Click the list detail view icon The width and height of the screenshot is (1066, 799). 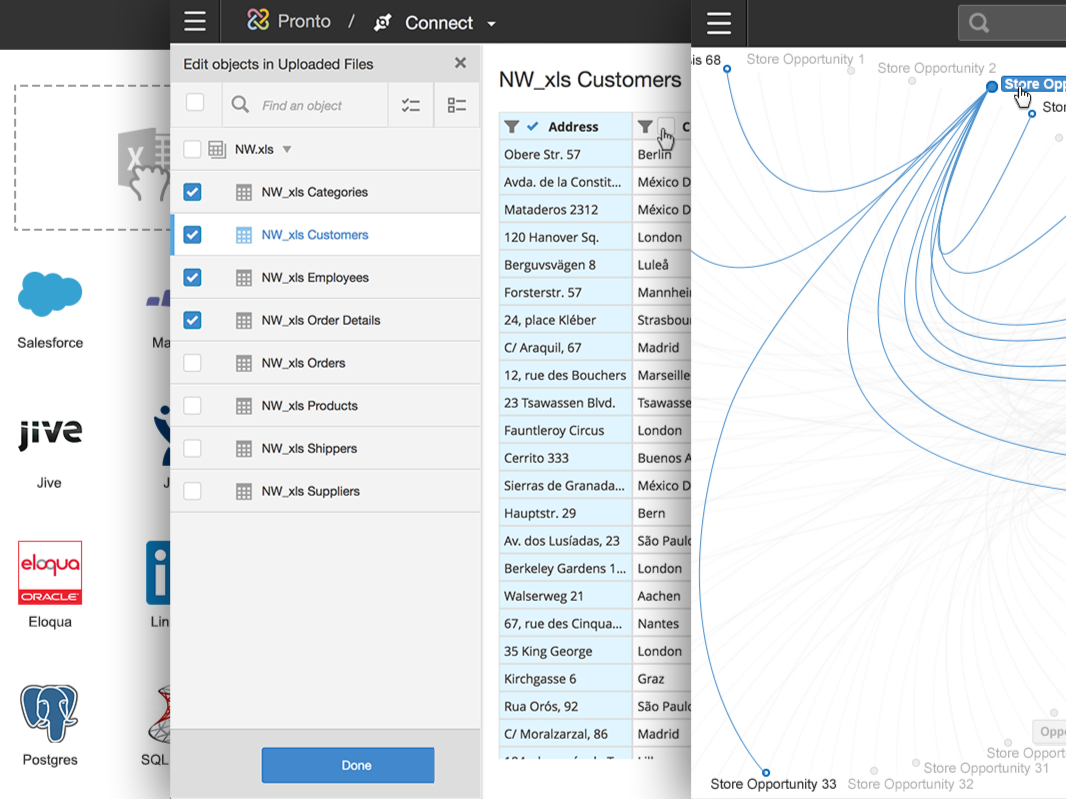coord(457,105)
